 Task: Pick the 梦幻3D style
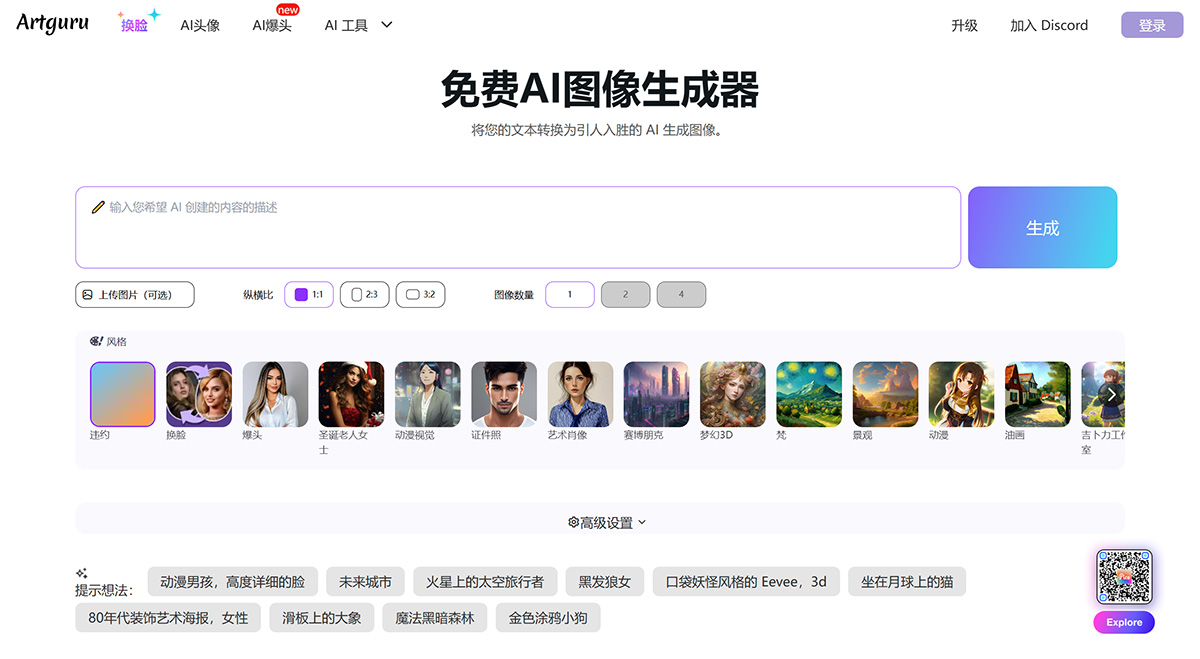pyautogui.click(x=732, y=393)
